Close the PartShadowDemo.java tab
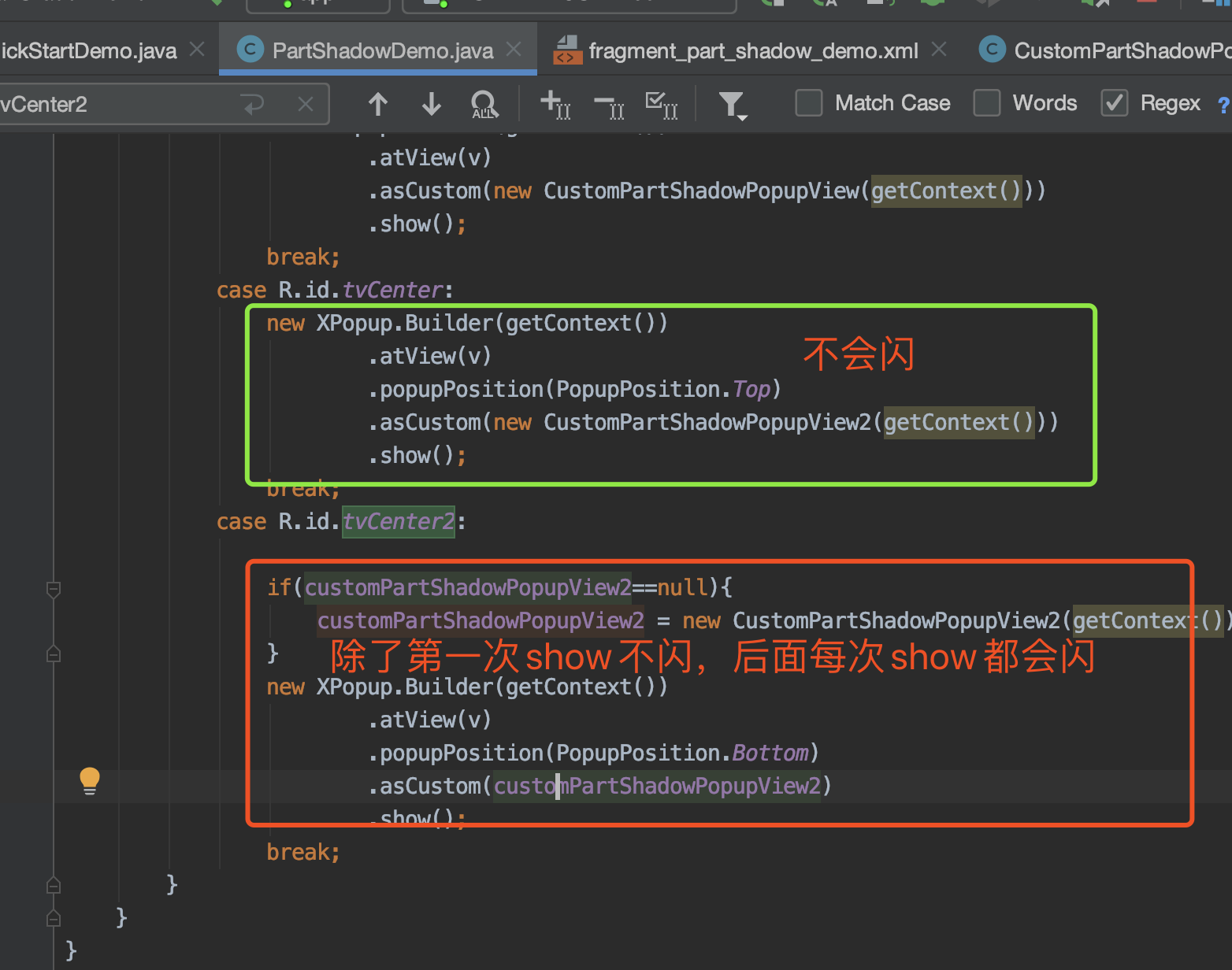 point(513,49)
